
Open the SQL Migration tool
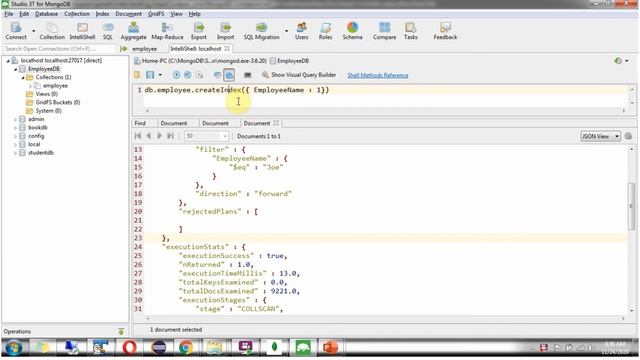click(x=262, y=31)
